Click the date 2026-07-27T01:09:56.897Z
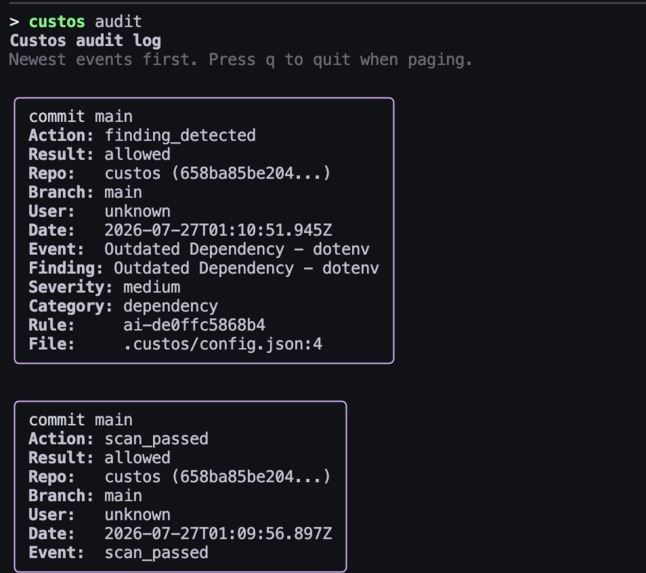 click(x=218, y=533)
